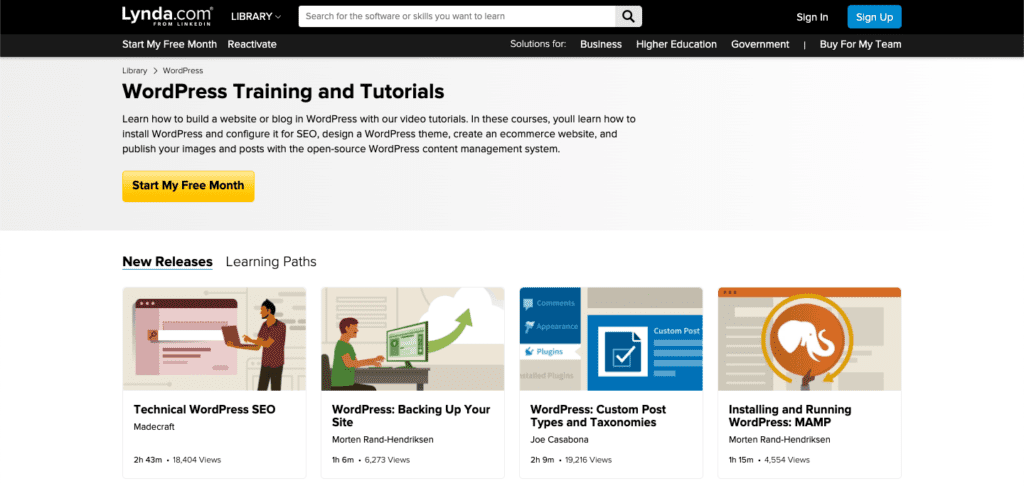
Task: Click author name Madecraft
Action: 154,427
